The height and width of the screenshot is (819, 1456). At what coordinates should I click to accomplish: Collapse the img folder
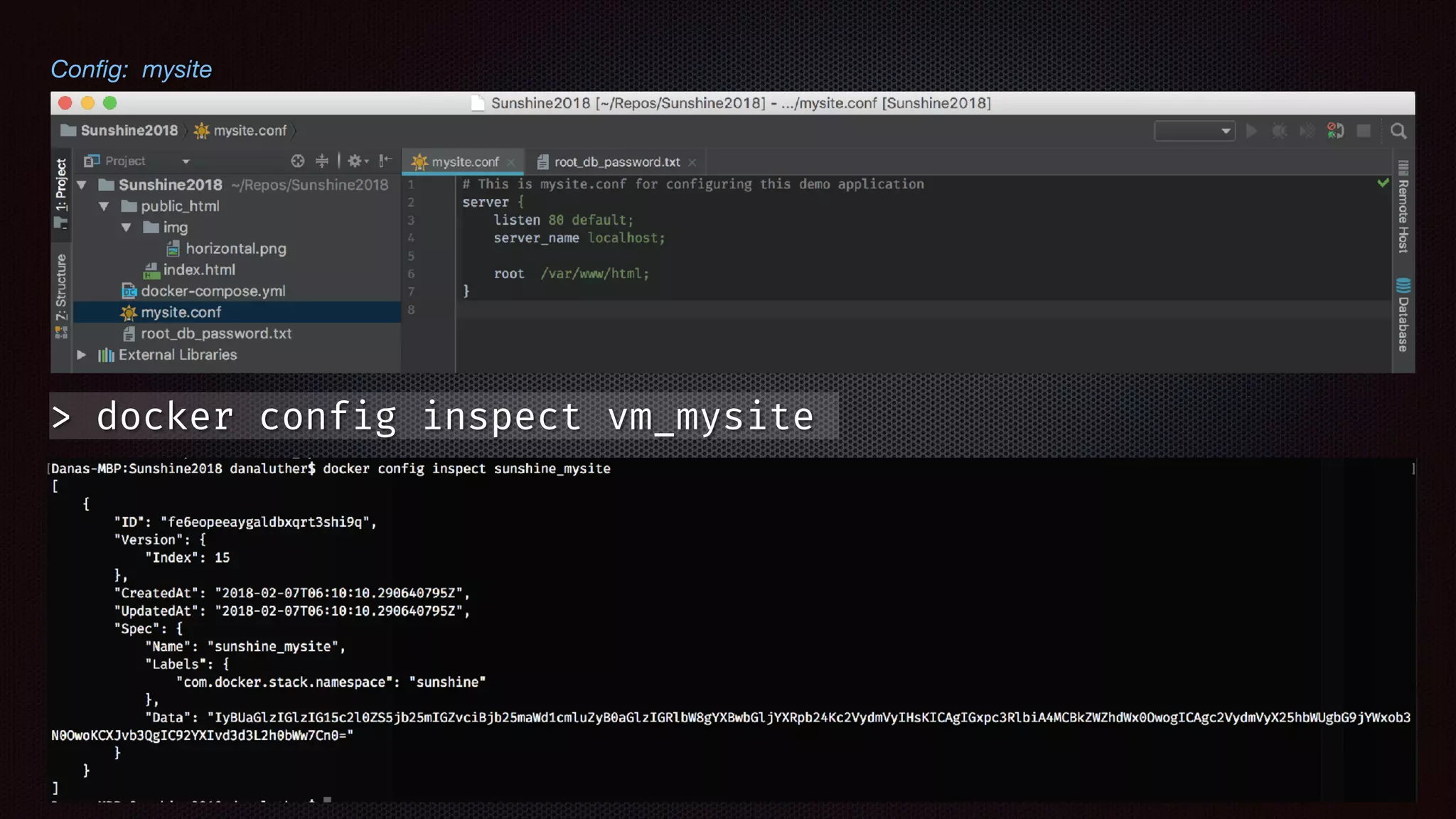coord(126,227)
